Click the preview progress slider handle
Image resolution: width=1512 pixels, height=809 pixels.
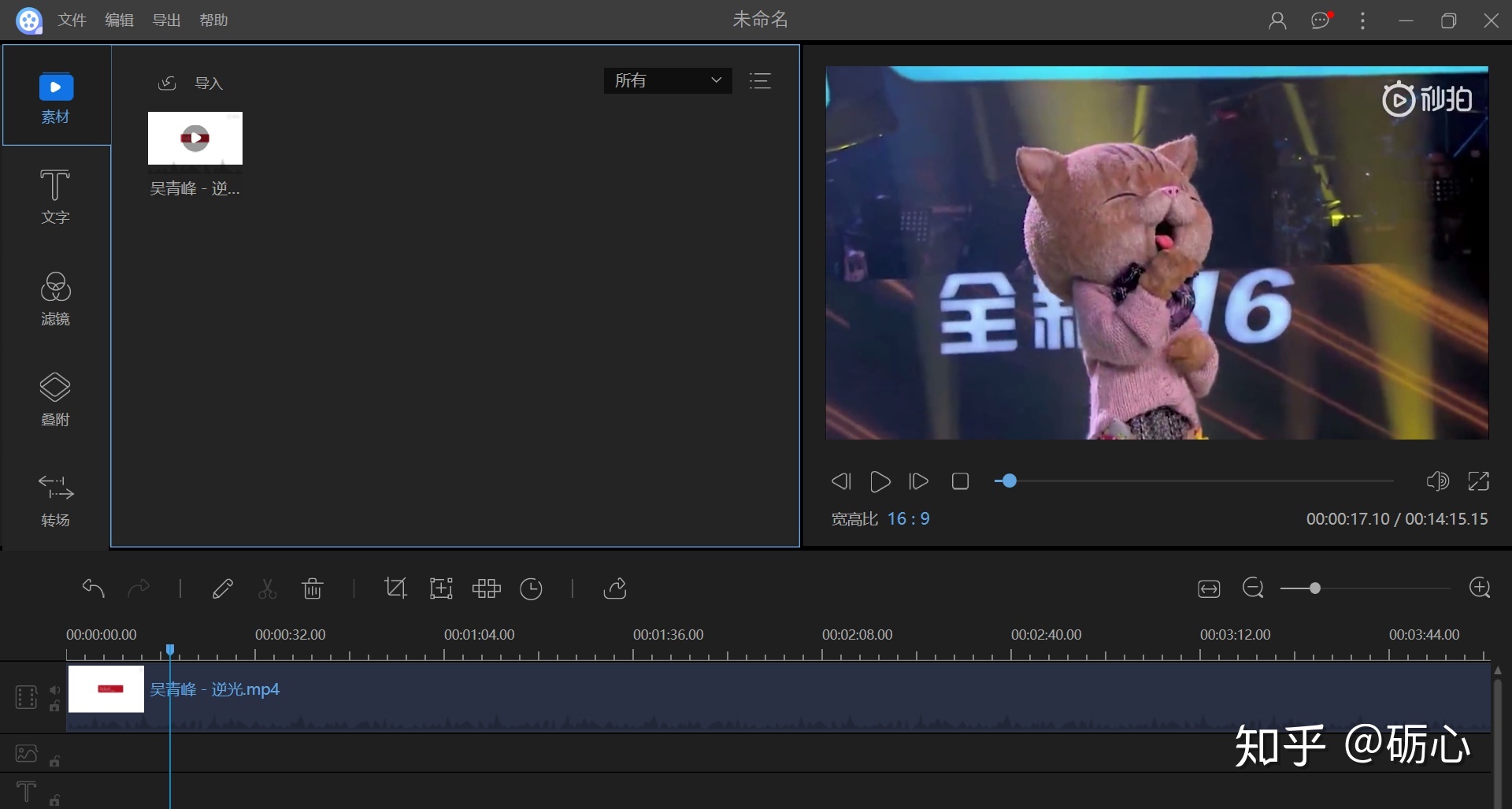click(x=1009, y=481)
